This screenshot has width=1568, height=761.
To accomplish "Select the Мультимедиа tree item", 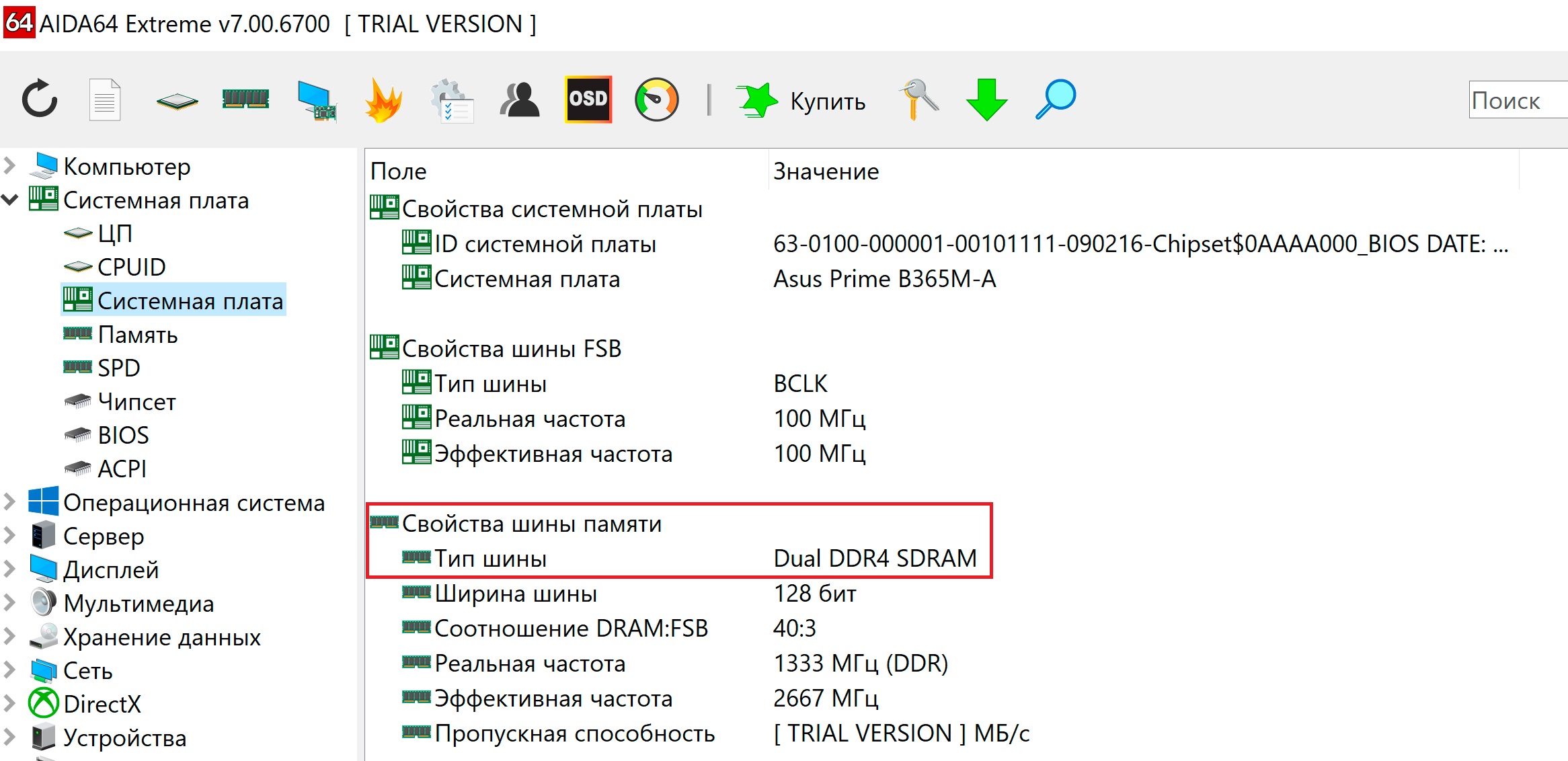I will pyautogui.click(x=122, y=603).
